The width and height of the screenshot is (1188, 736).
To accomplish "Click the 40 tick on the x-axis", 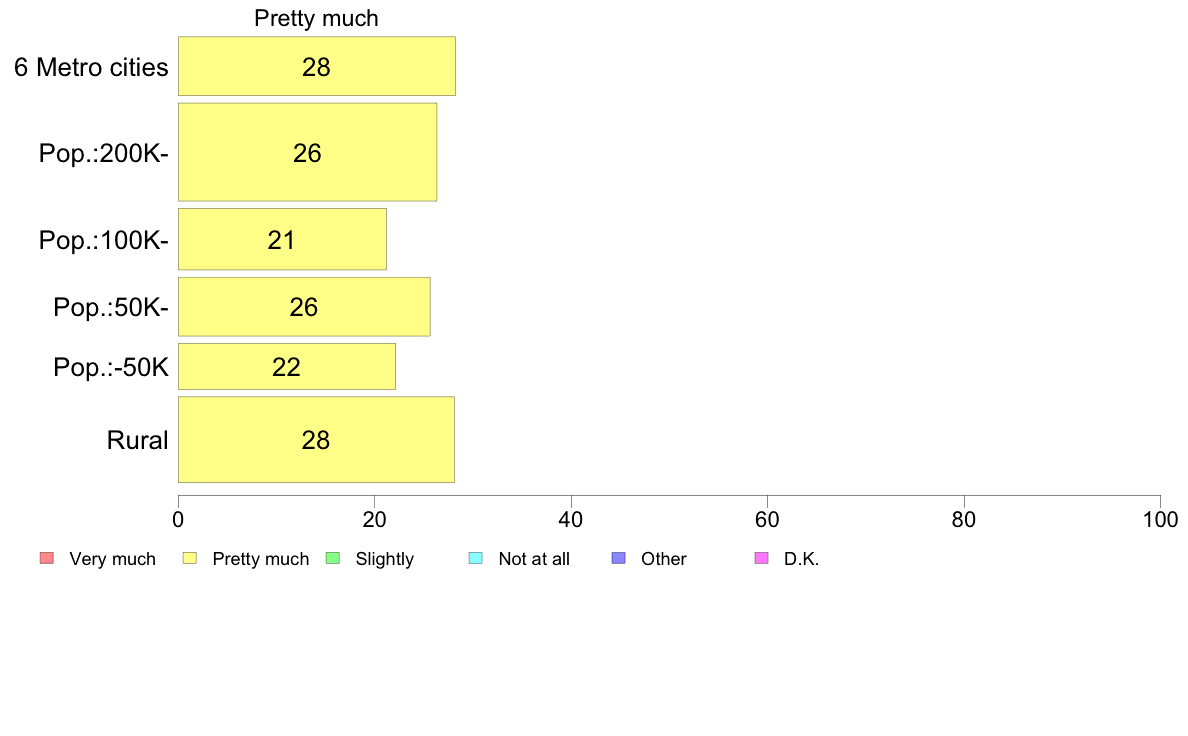I will 571,519.
